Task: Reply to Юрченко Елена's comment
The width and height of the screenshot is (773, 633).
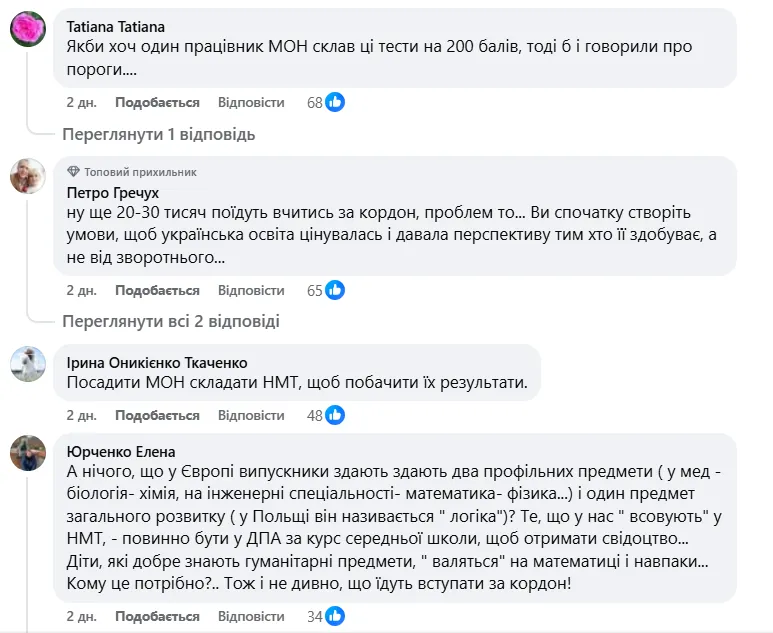Action: [251, 615]
